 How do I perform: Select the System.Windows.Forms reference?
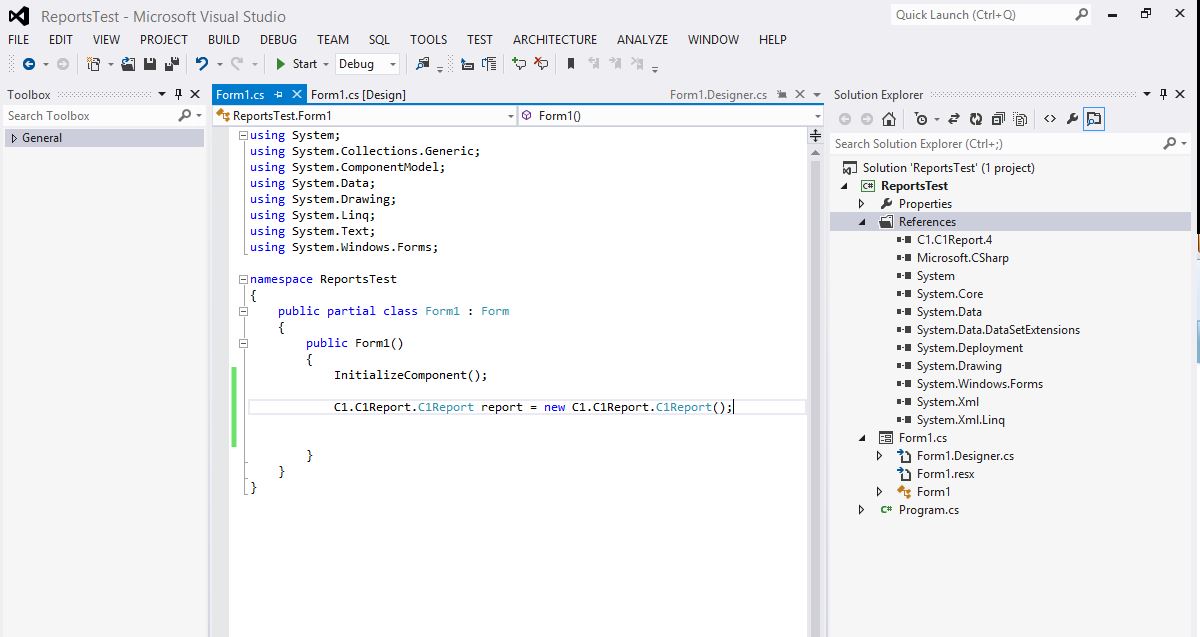[x=979, y=384]
